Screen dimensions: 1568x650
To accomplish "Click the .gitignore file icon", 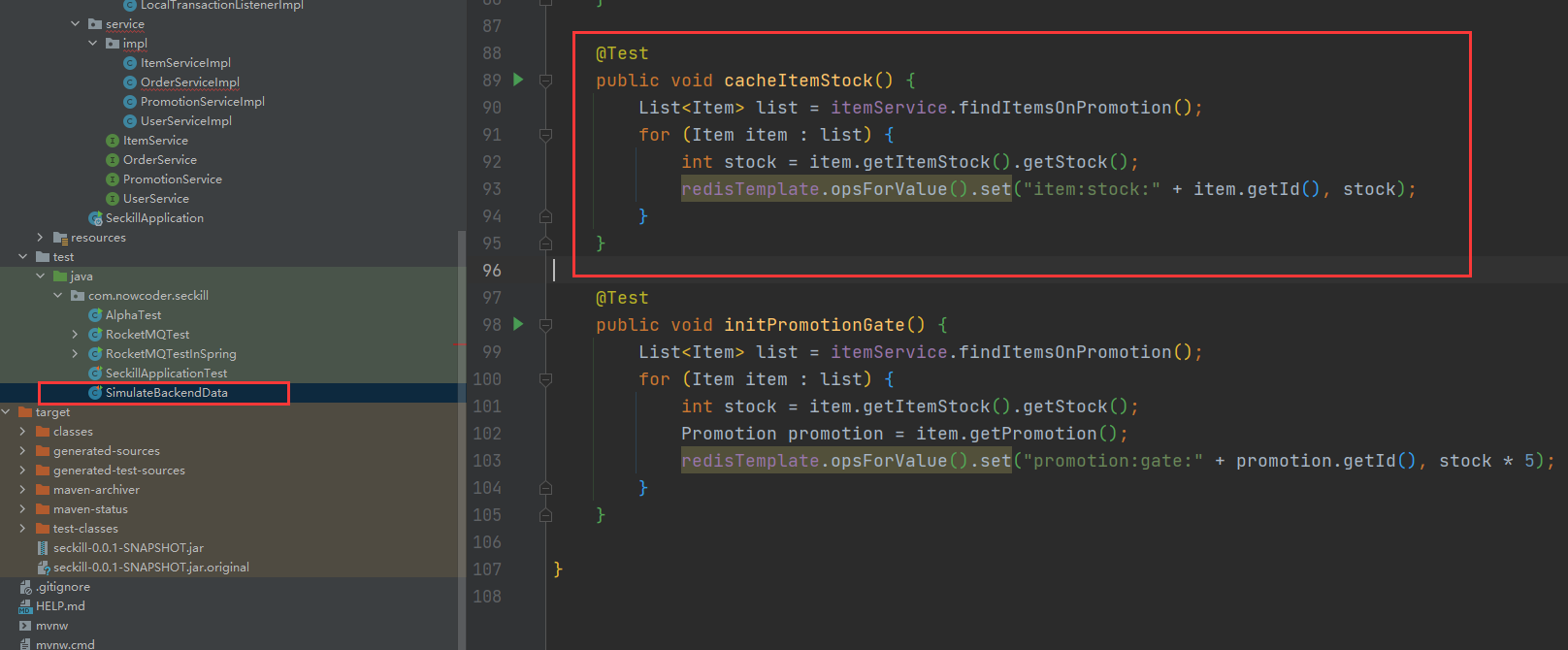I will click(x=25, y=587).
